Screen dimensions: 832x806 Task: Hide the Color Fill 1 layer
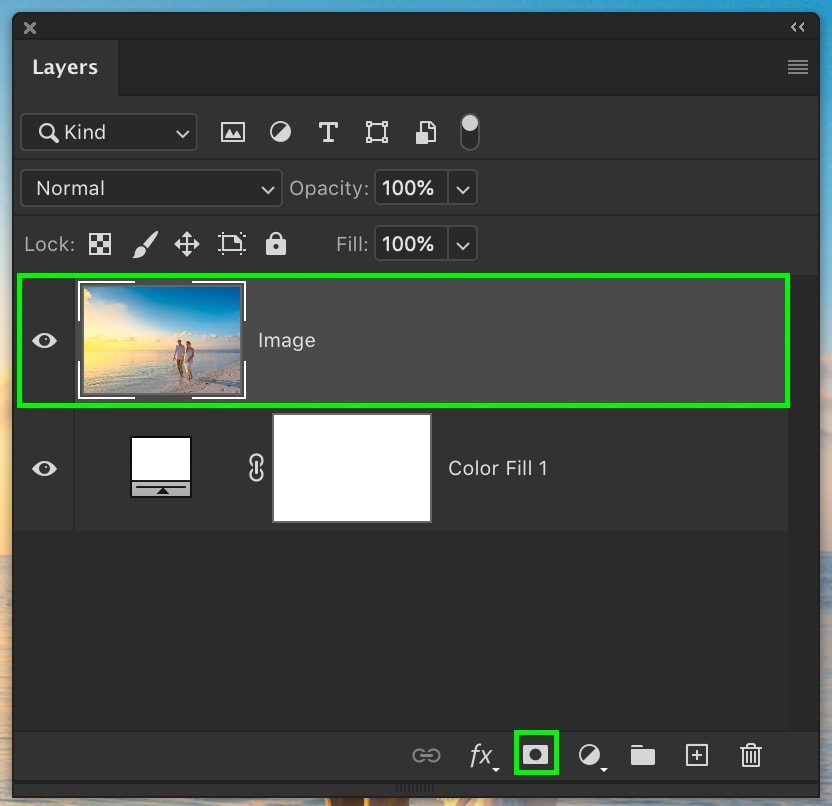[45, 469]
